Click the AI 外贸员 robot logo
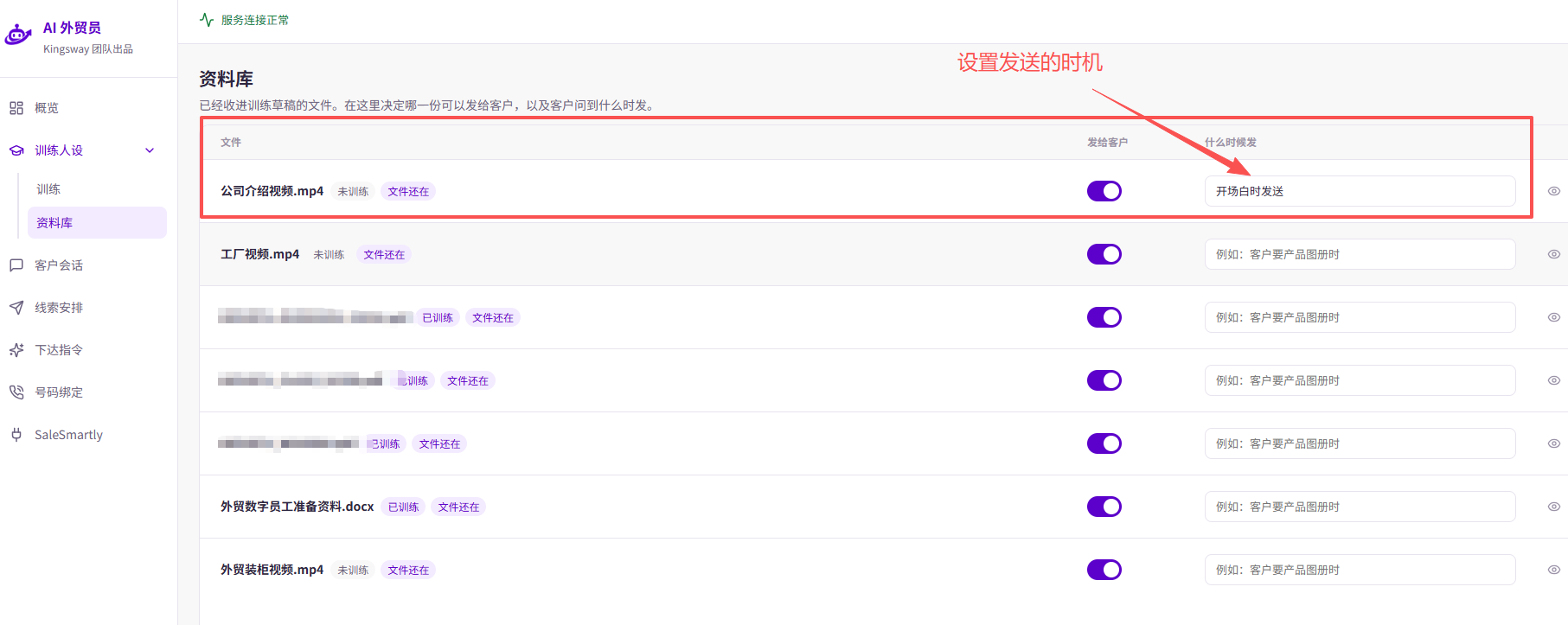The width and height of the screenshot is (1568, 625). pyautogui.click(x=18, y=35)
